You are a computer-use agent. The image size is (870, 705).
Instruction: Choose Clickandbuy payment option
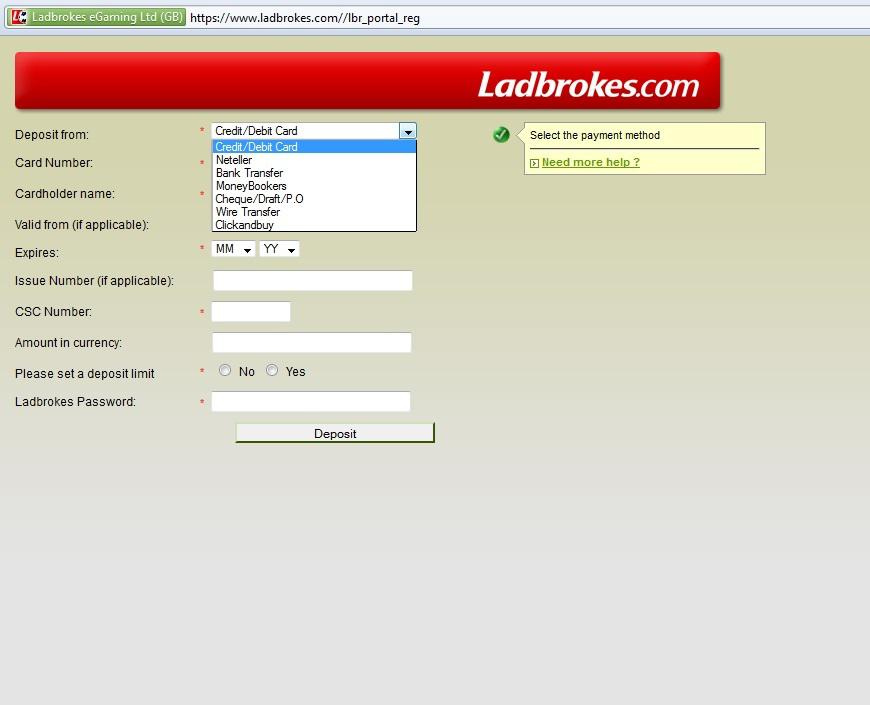click(244, 225)
